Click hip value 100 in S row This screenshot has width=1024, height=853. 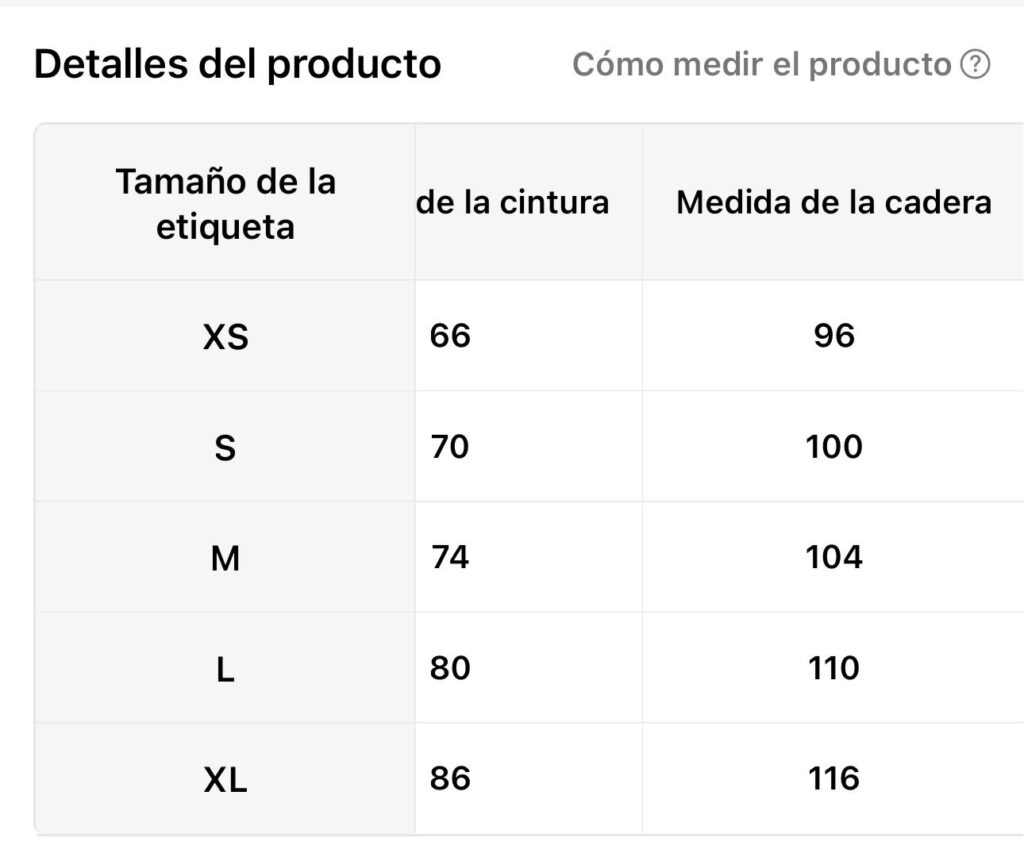[x=834, y=447]
